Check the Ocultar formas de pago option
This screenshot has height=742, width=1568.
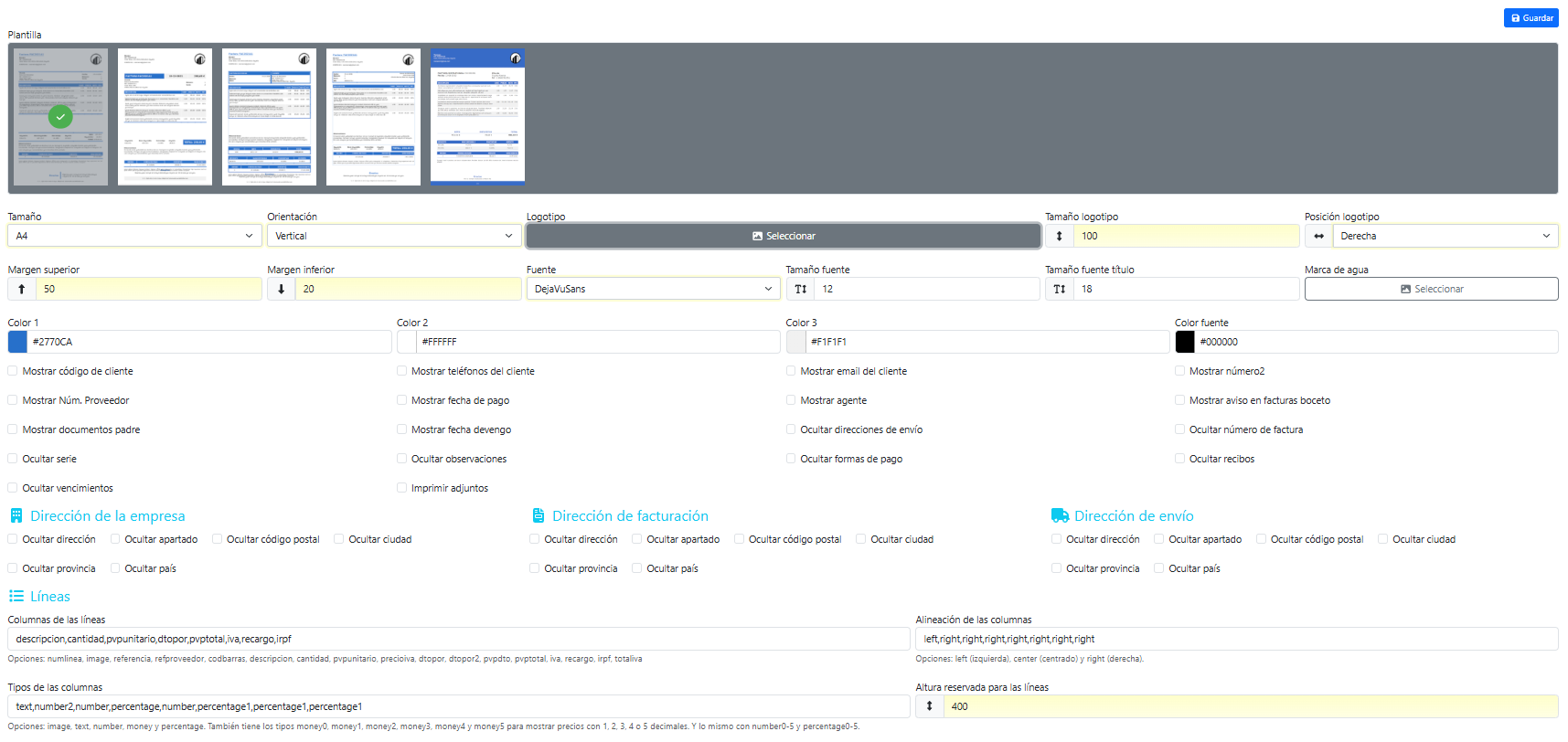(791, 459)
